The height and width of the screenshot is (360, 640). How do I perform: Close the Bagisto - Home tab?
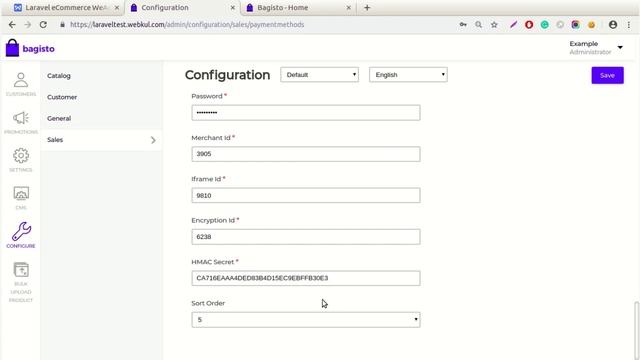point(349,8)
